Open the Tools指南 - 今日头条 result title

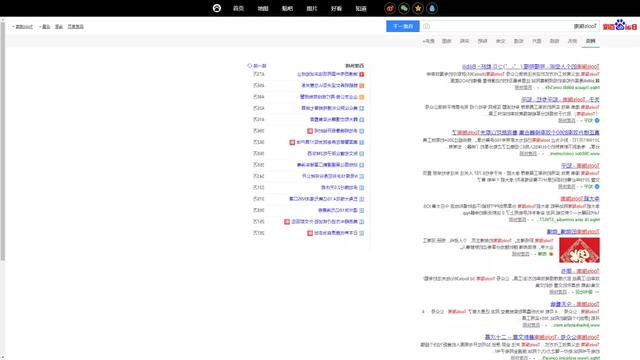coord(575,304)
